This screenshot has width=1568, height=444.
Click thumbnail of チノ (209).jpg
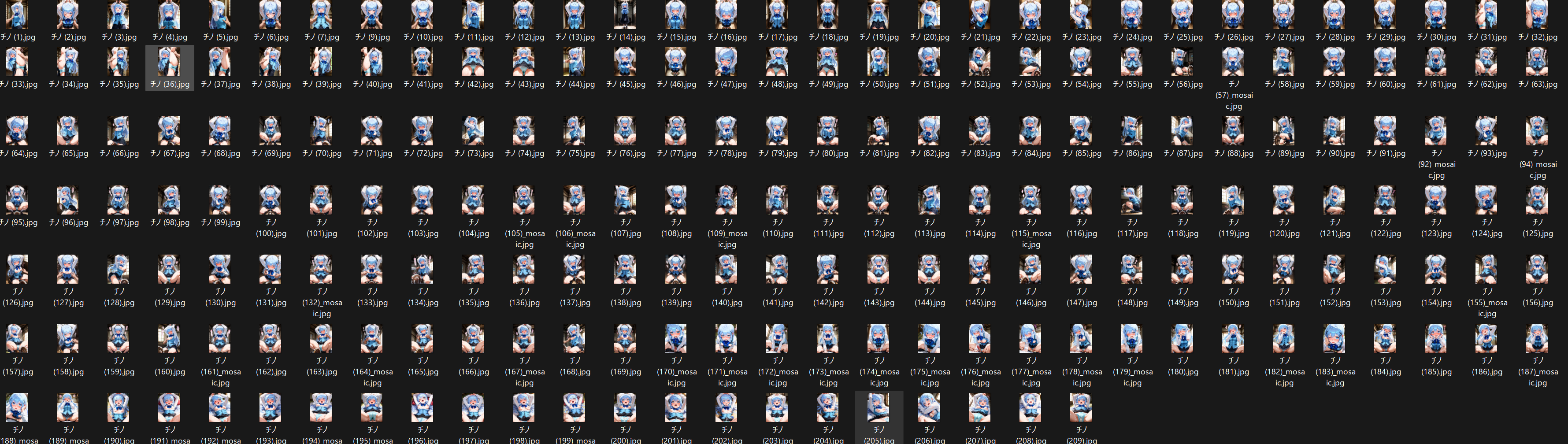tap(1082, 407)
